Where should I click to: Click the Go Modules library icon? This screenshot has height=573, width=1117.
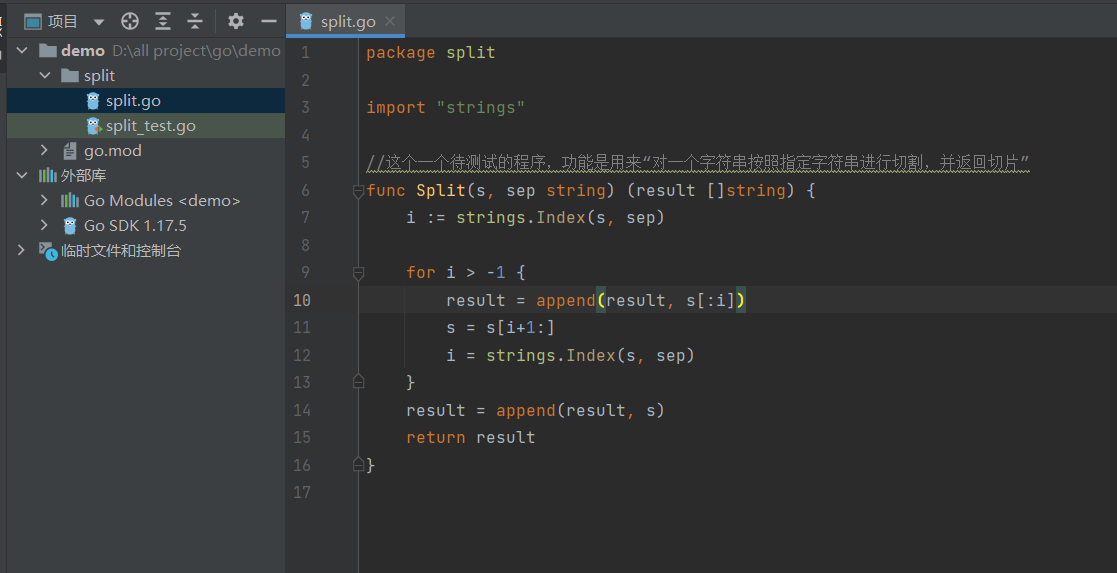tap(70, 200)
